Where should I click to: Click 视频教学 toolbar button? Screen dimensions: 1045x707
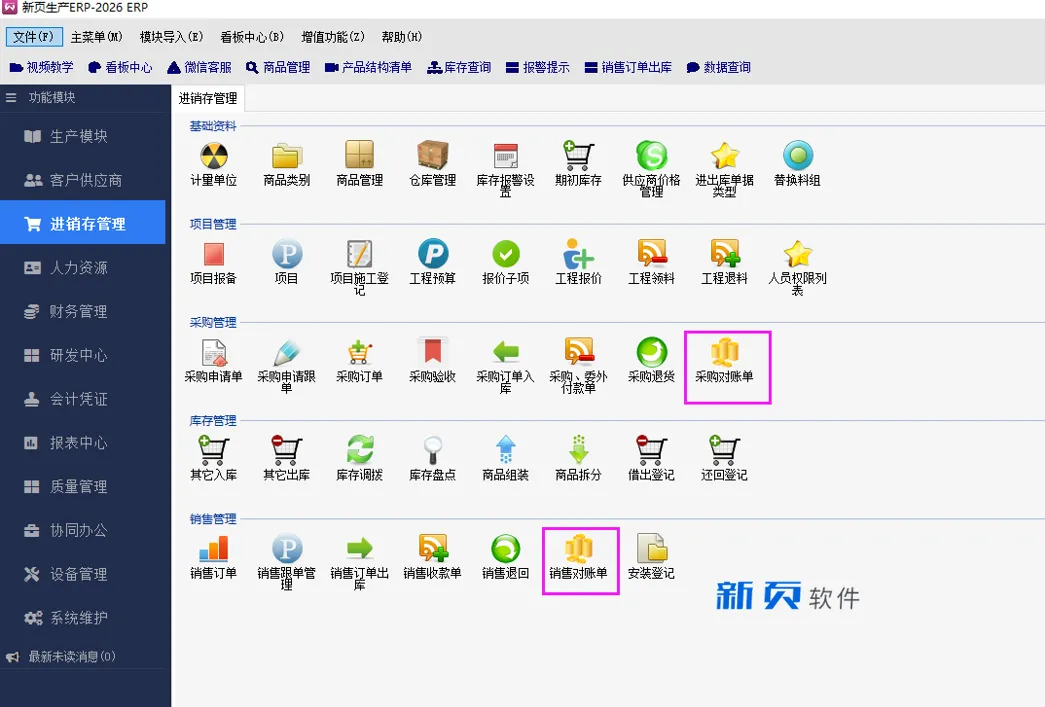(41, 67)
